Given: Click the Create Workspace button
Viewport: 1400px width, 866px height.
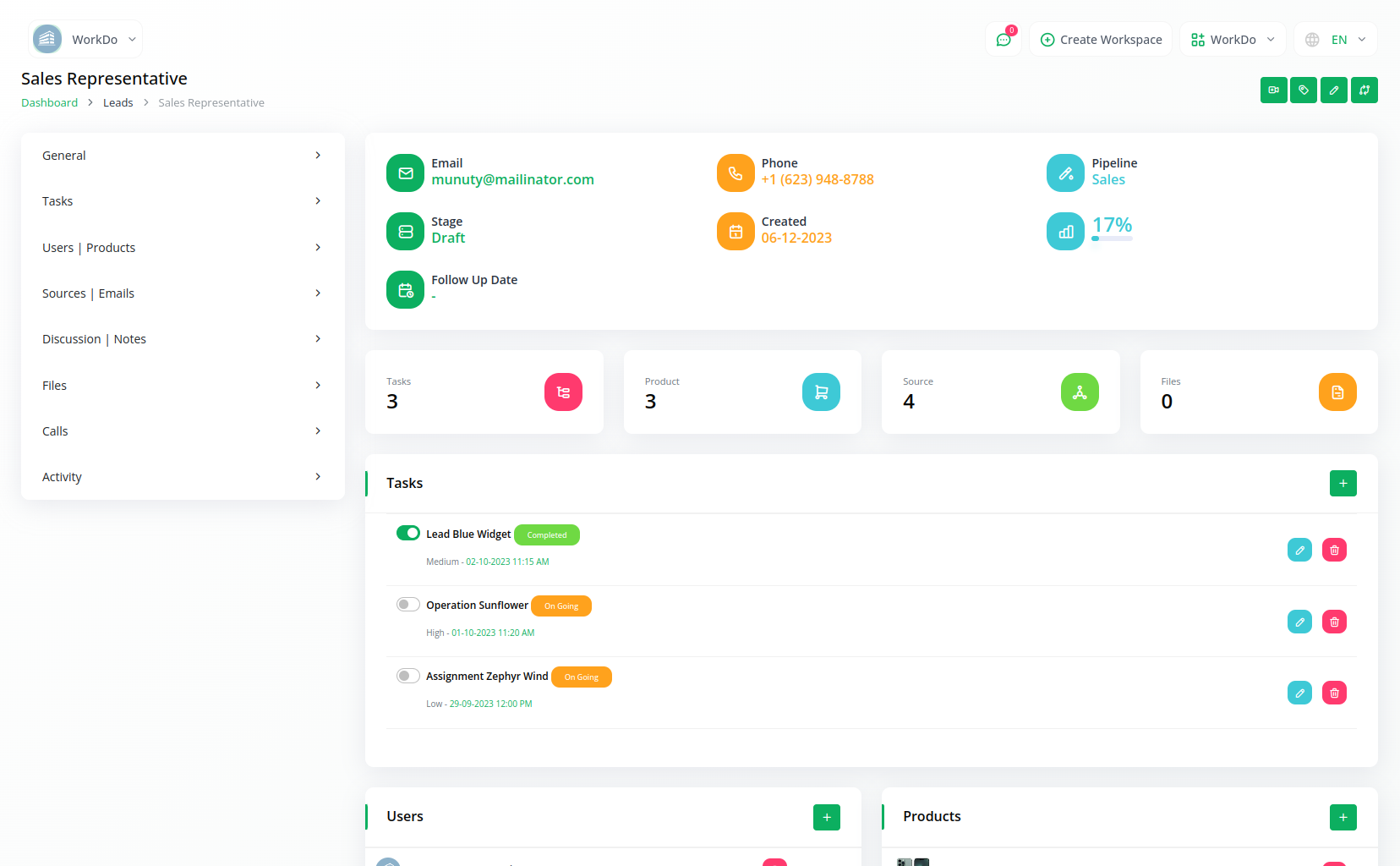Looking at the screenshot, I should pyautogui.click(x=1101, y=40).
